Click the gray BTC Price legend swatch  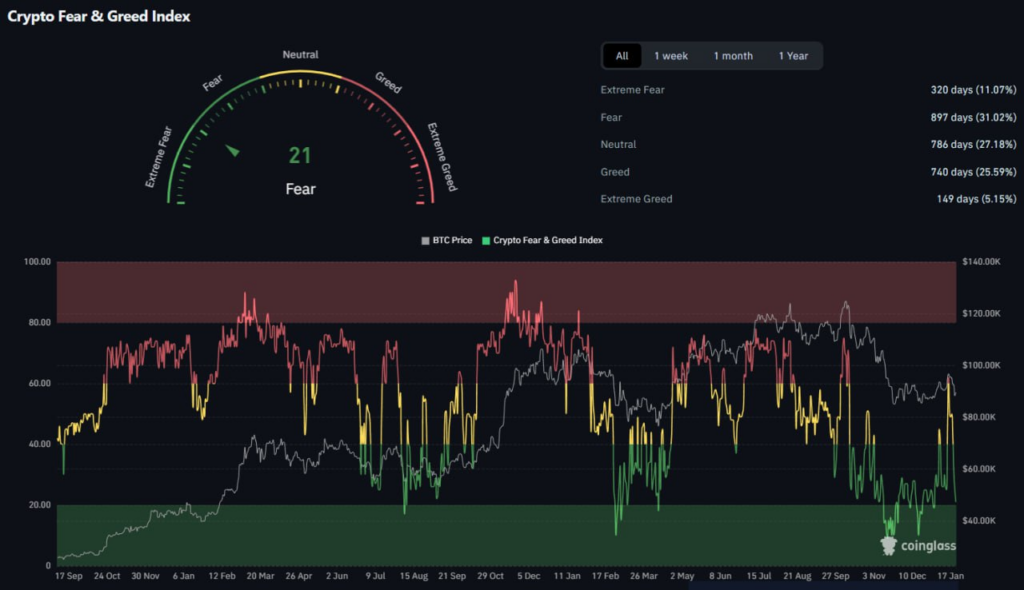coord(425,240)
